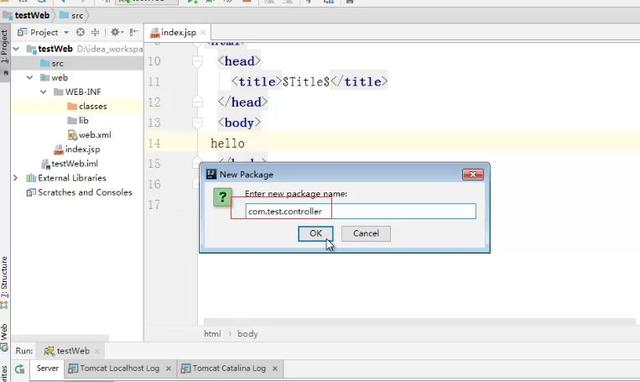
Task: Click Cancel in New Package dialog
Action: [366, 233]
